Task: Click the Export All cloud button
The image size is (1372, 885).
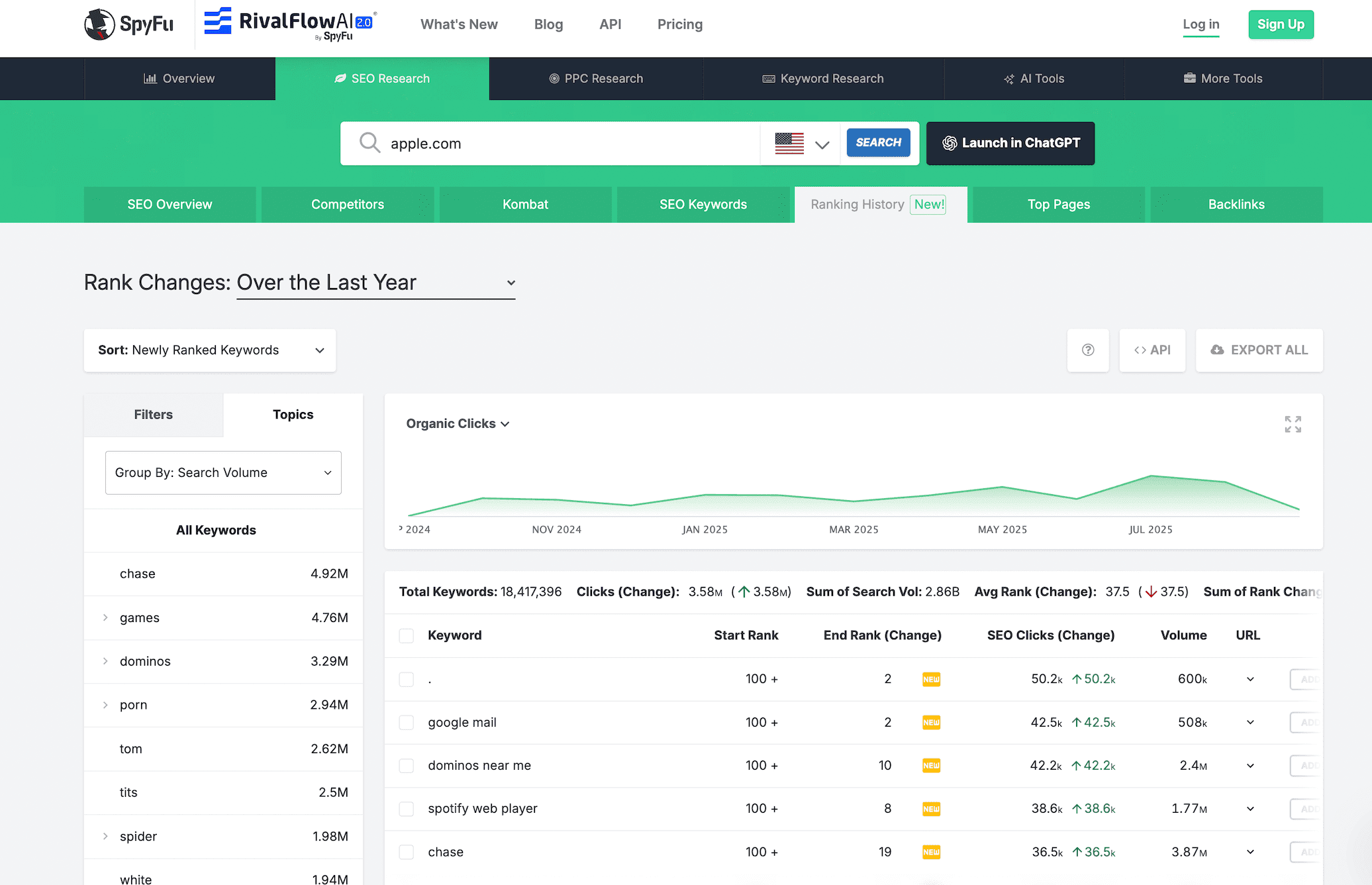Action: 1259,350
